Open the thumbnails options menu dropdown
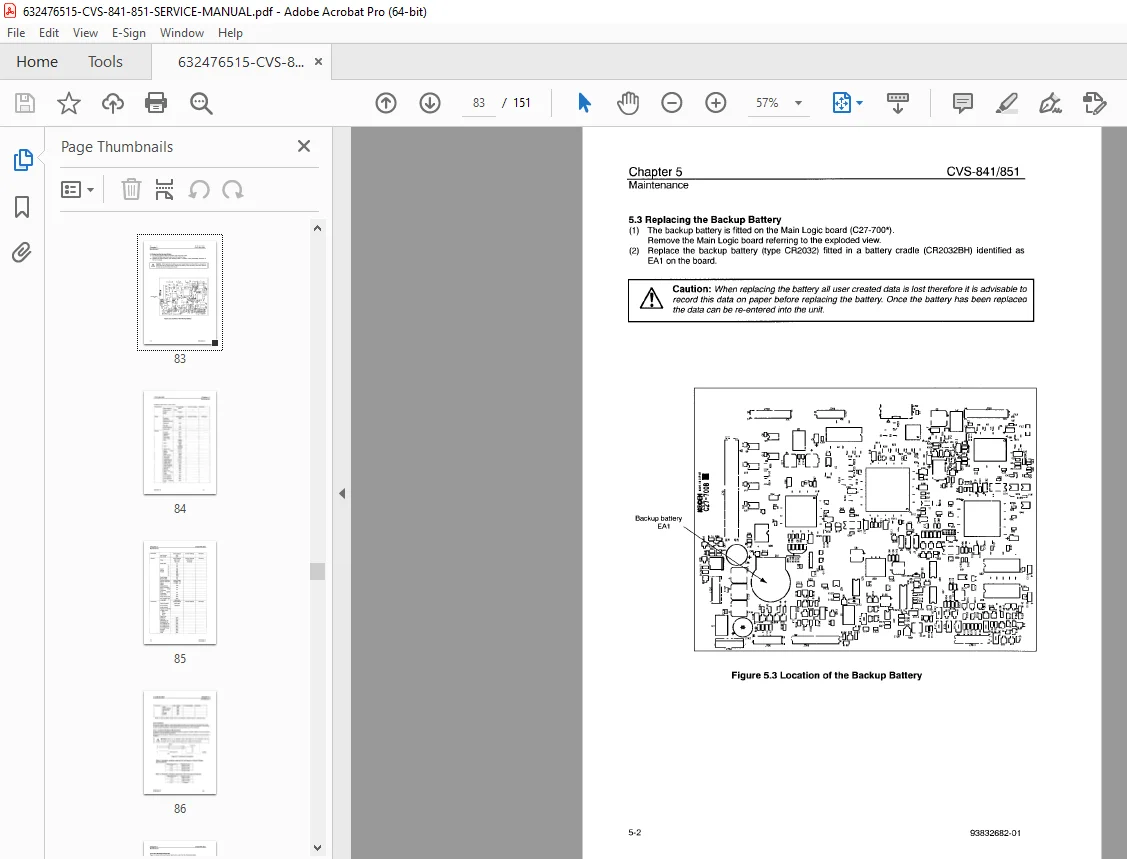 tap(78, 190)
